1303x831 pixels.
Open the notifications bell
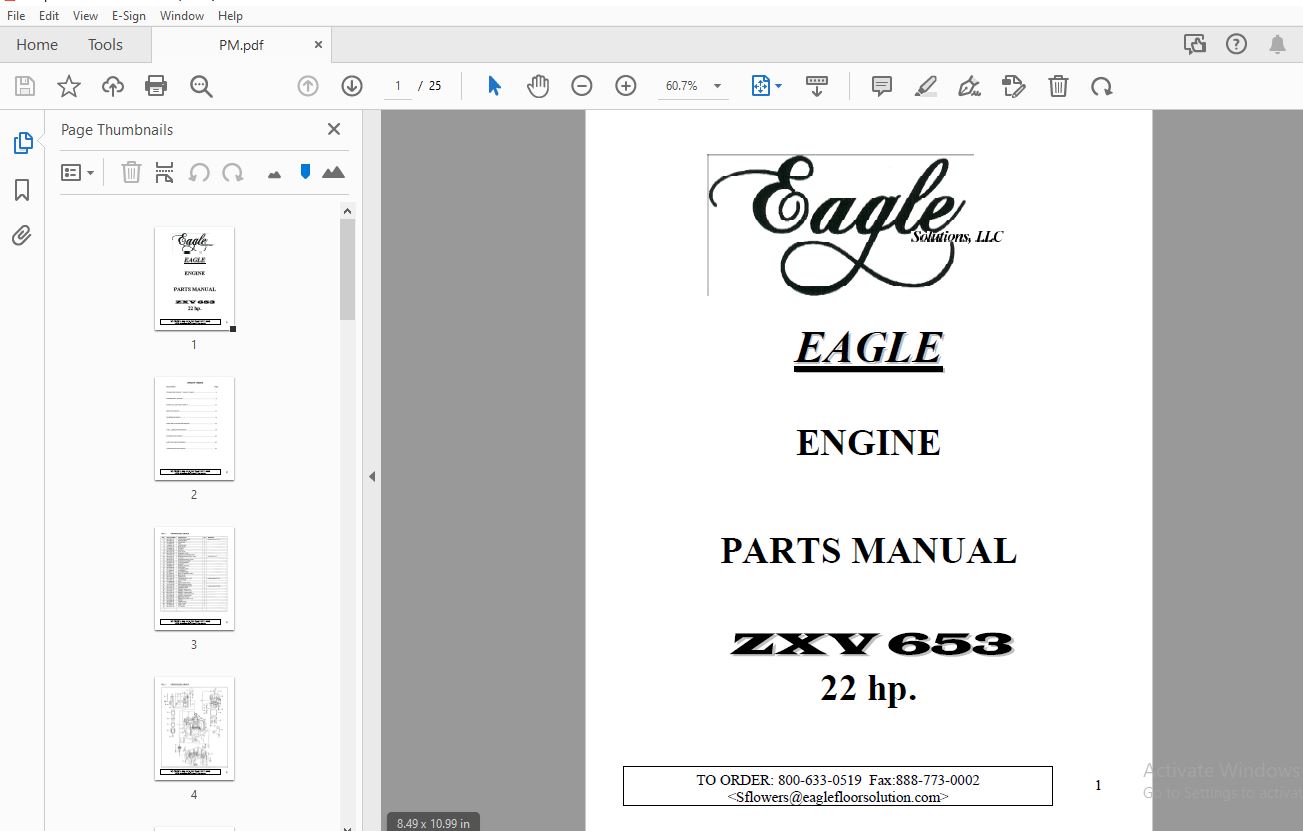(1277, 44)
